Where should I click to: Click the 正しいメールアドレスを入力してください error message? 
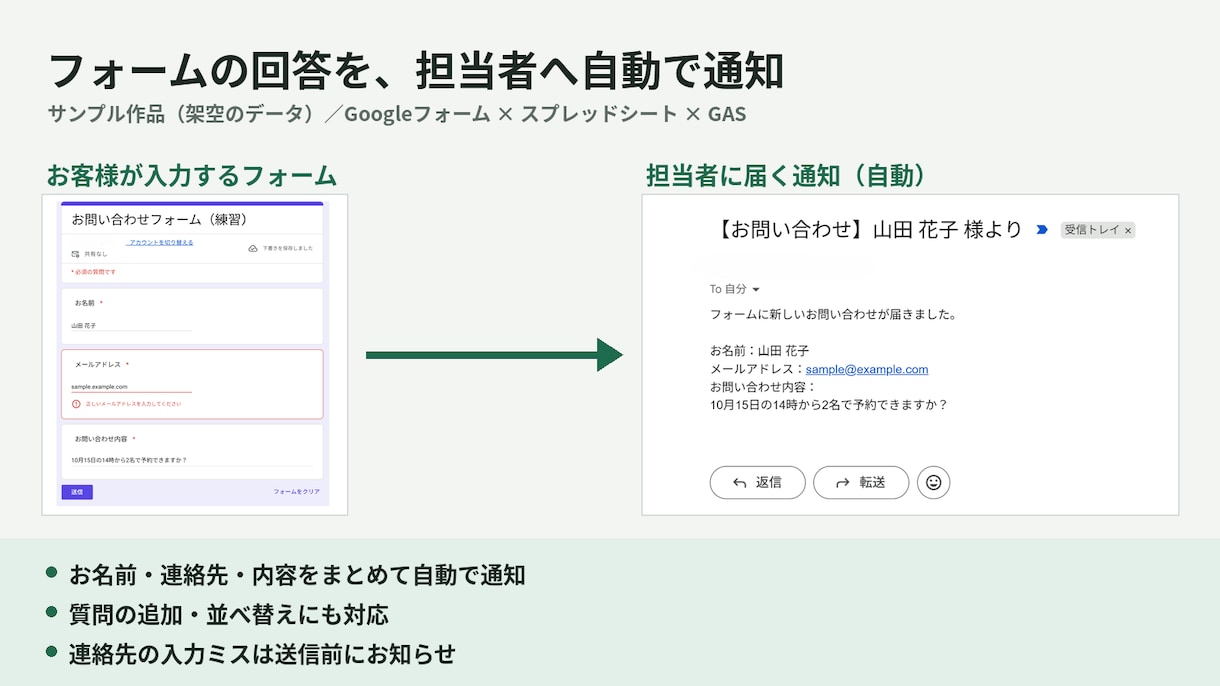[133, 404]
